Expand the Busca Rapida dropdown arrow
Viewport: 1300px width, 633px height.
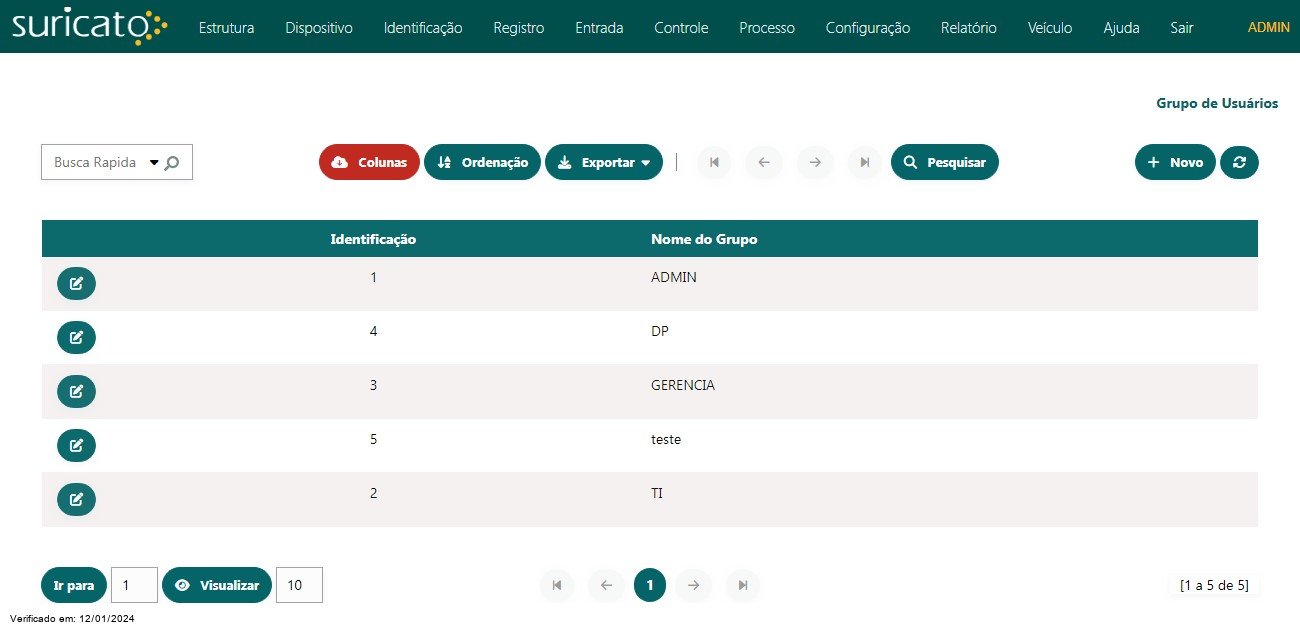(x=154, y=162)
